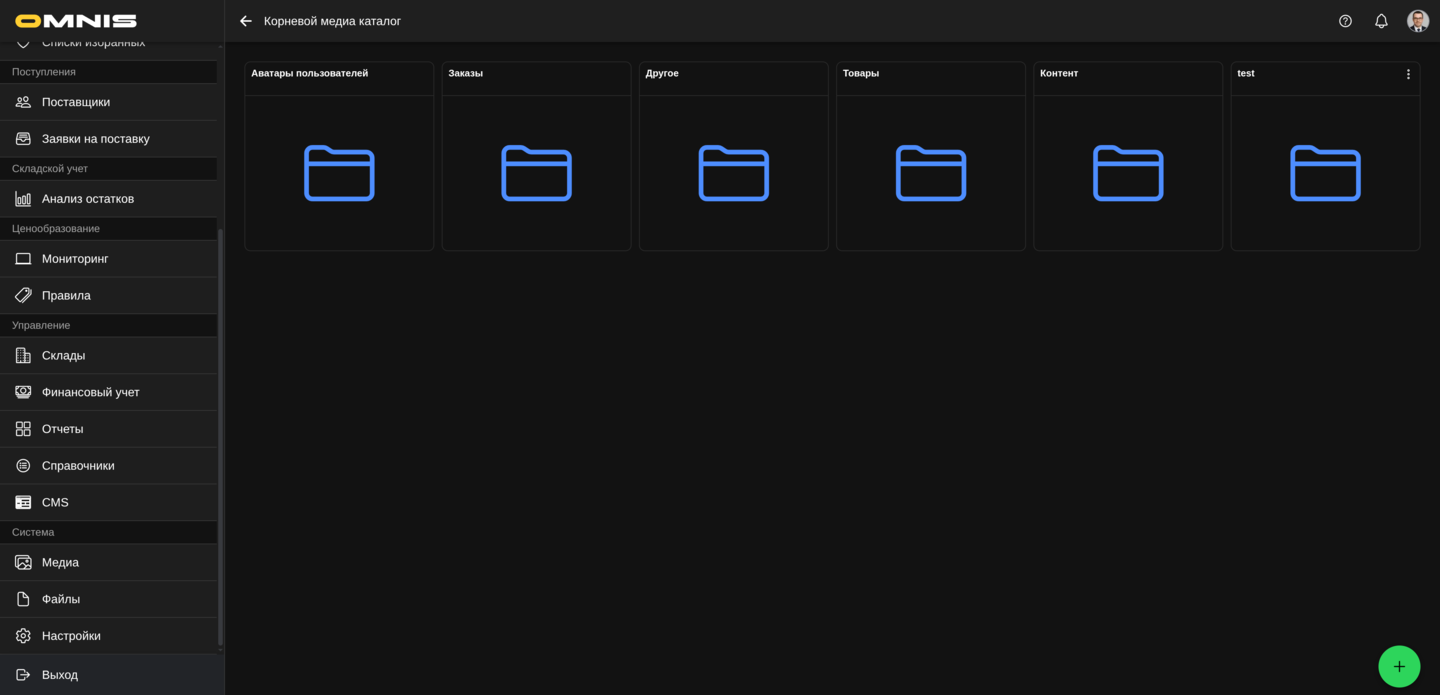Viewport: 1440px width, 695px height.
Task: Open Мониторинг section
Action: click(x=75, y=259)
